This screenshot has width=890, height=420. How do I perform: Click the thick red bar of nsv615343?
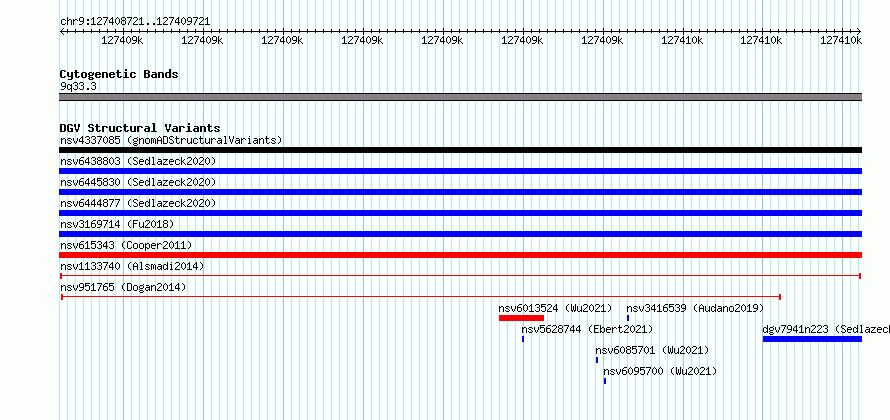click(x=460, y=255)
